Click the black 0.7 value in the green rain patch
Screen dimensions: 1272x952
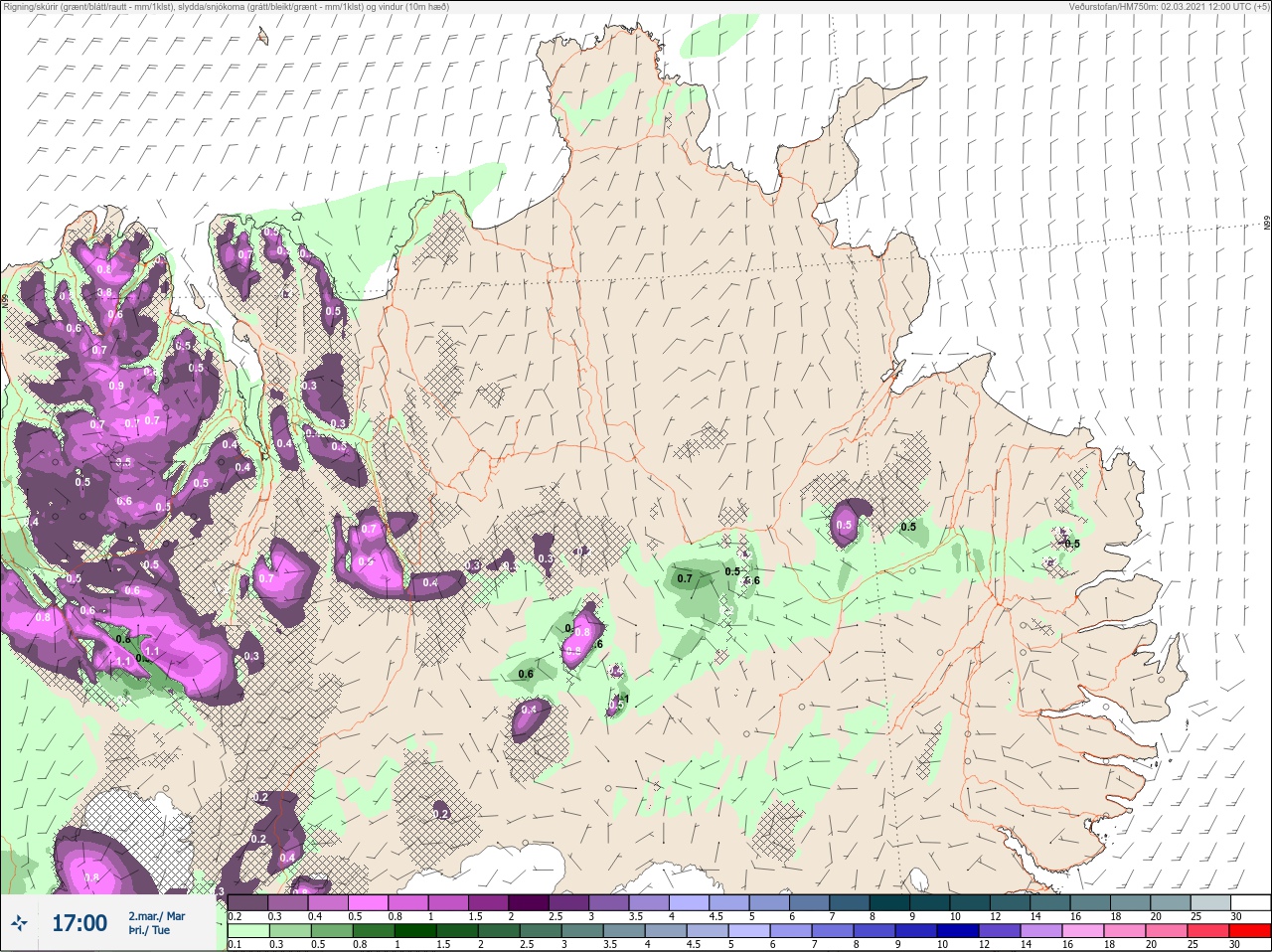[x=685, y=578]
